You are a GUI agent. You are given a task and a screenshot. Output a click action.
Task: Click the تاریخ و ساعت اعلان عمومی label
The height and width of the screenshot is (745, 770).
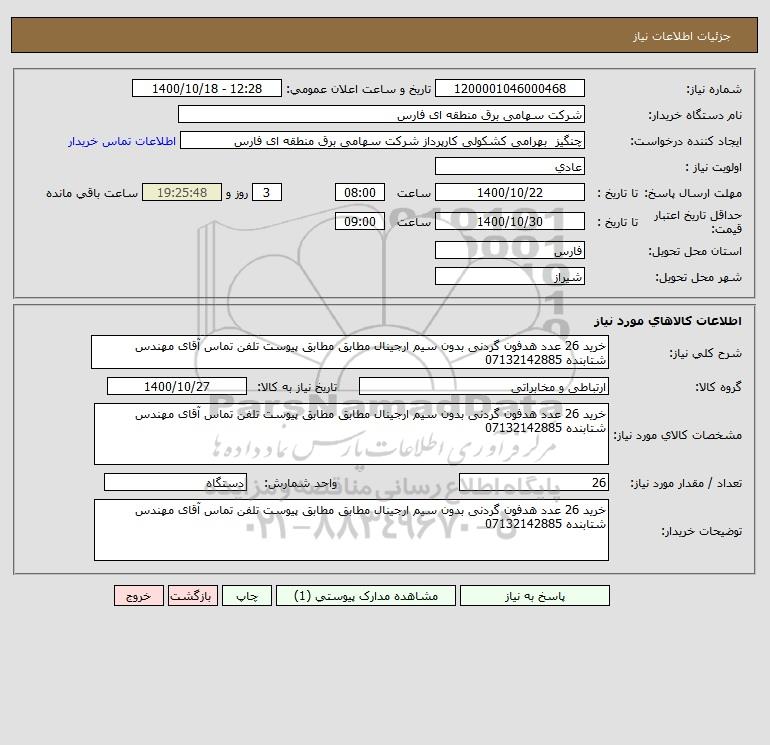coord(358,89)
